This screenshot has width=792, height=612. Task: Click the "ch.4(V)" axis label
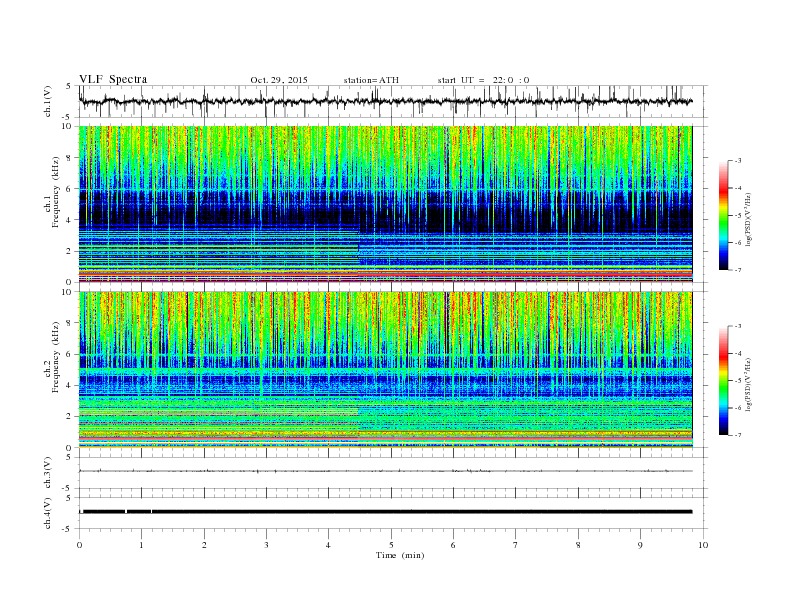(x=48, y=514)
